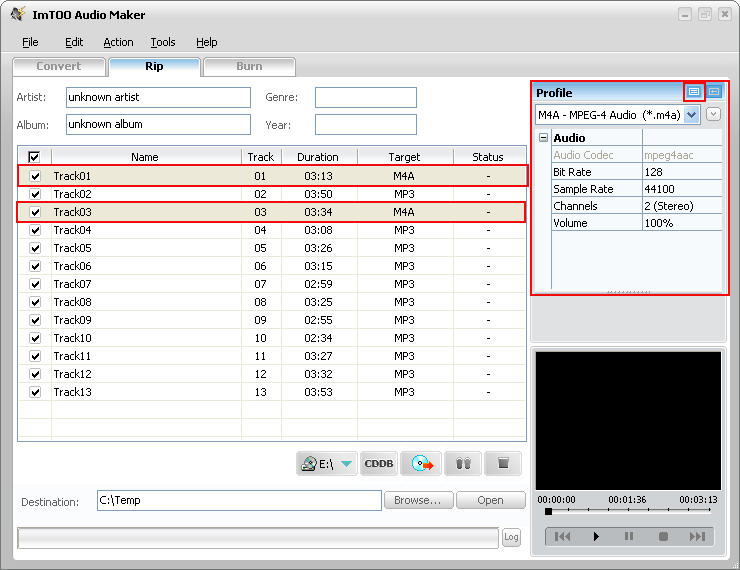The image size is (740, 570).
Task: Open the Tools menu
Action: [x=163, y=42]
